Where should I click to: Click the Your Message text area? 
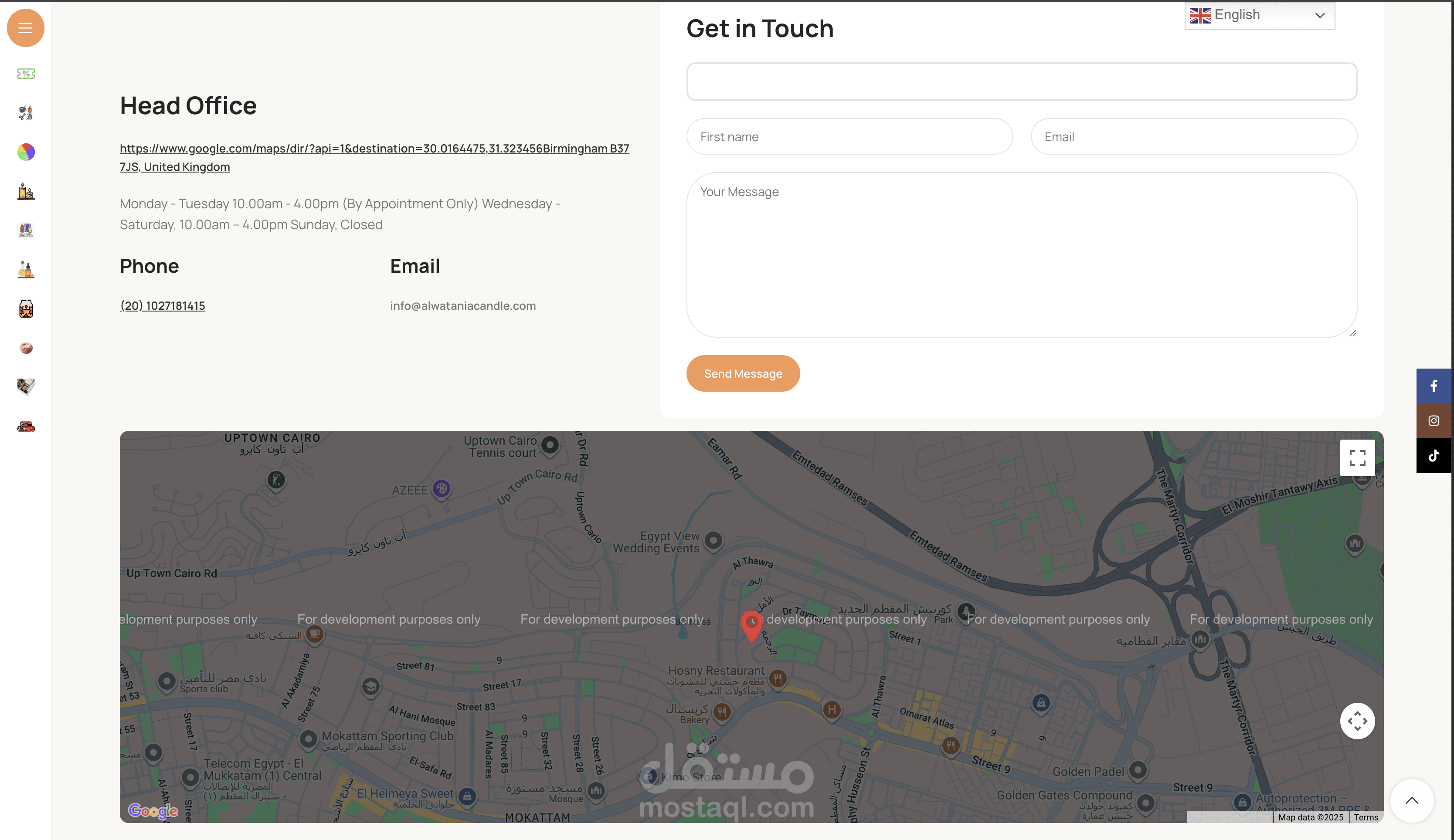click(1021, 254)
